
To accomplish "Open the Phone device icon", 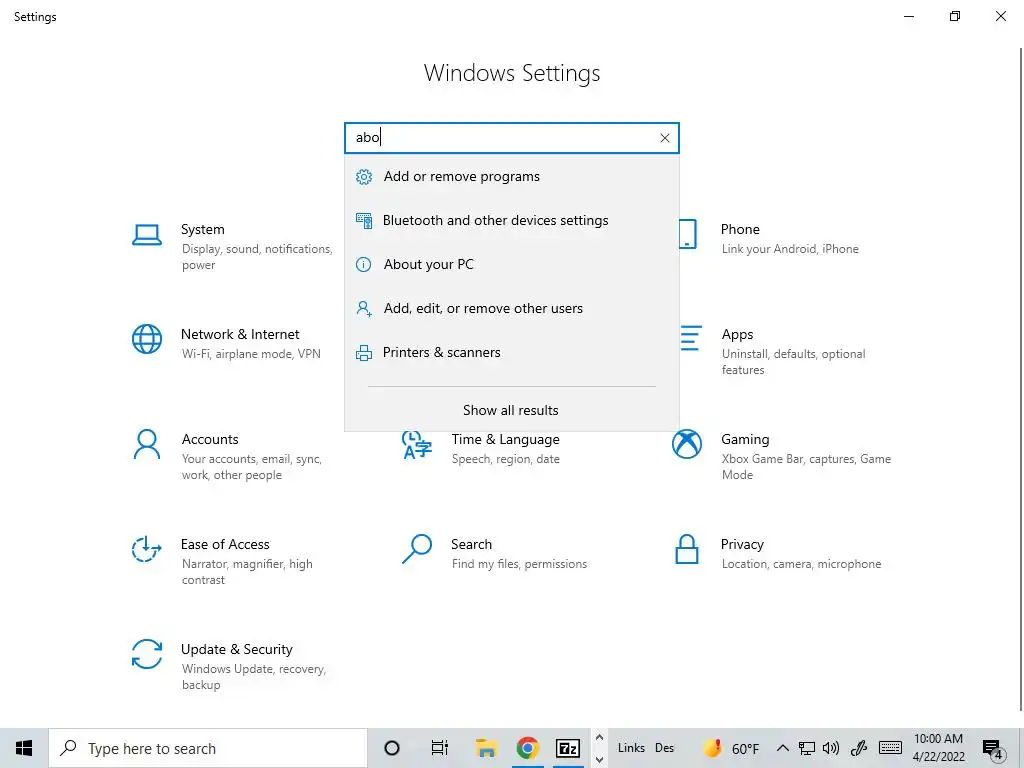I will click(688, 234).
